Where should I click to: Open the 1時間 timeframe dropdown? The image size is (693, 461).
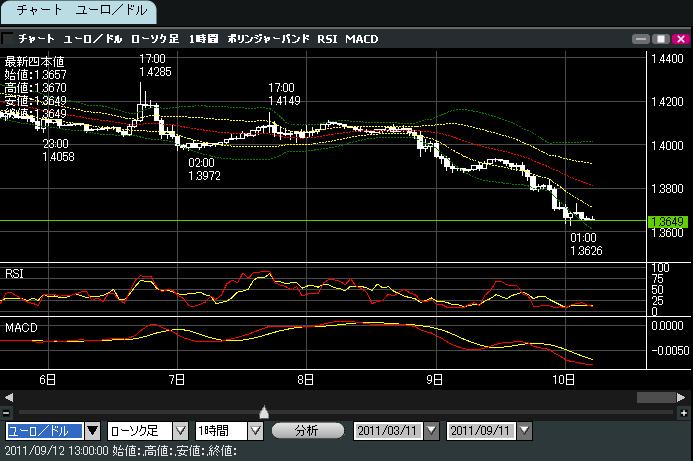[x=255, y=431]
